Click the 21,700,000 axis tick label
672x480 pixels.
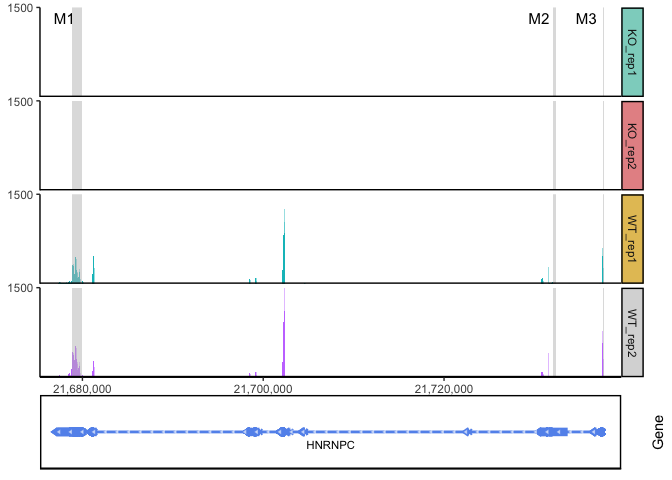[x=266, y=387]
